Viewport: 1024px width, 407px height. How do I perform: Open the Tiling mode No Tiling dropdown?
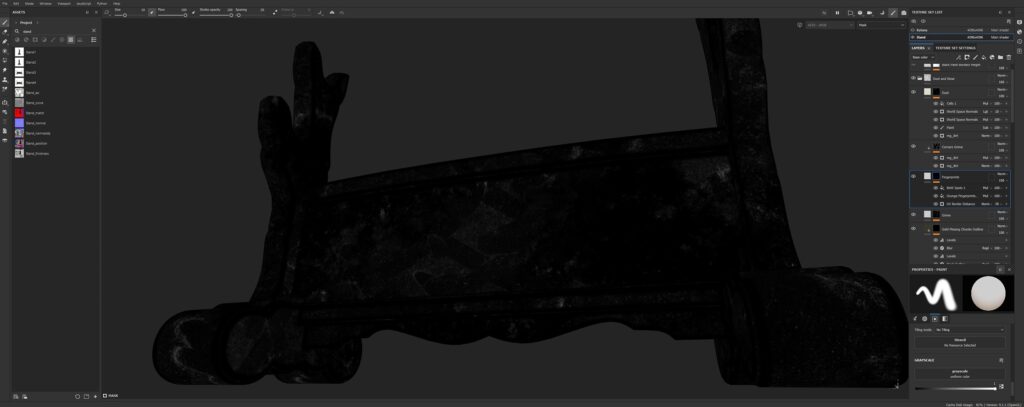pos(971,330)
